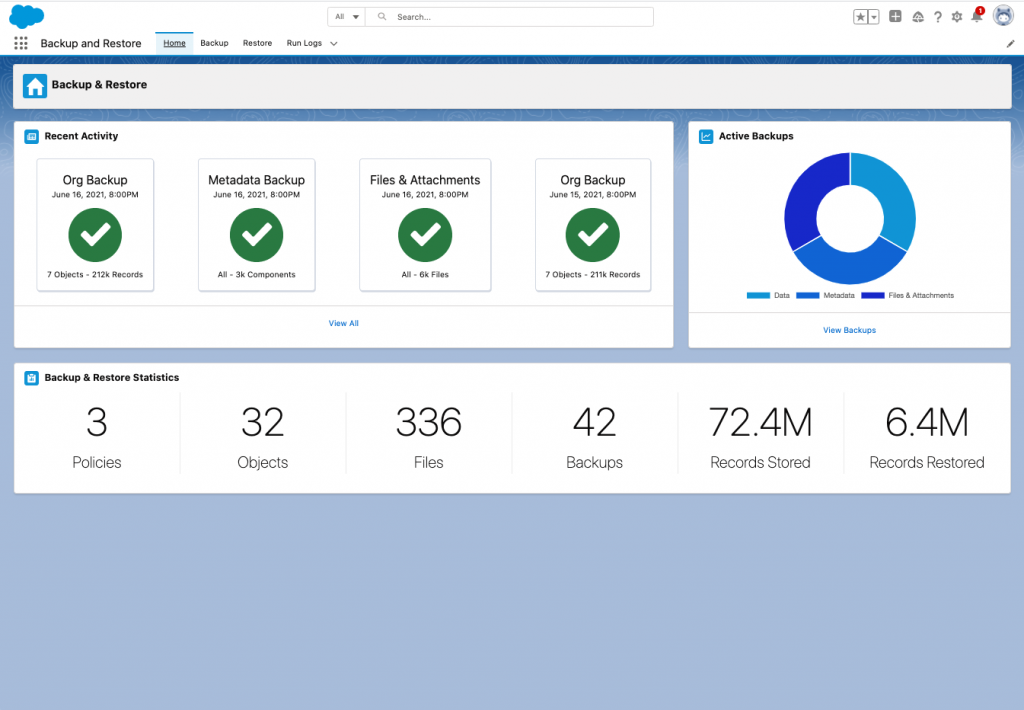This screenshot has height=710, width=1024.
Task: Open the App Launcher grid icon
Action: pos(21,43)
